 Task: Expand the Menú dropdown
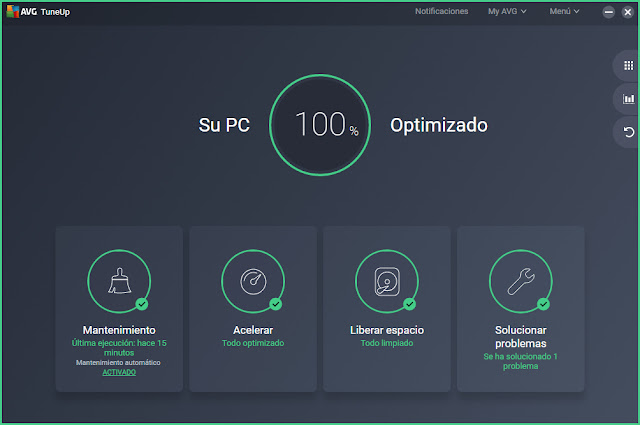coord(564,11)
